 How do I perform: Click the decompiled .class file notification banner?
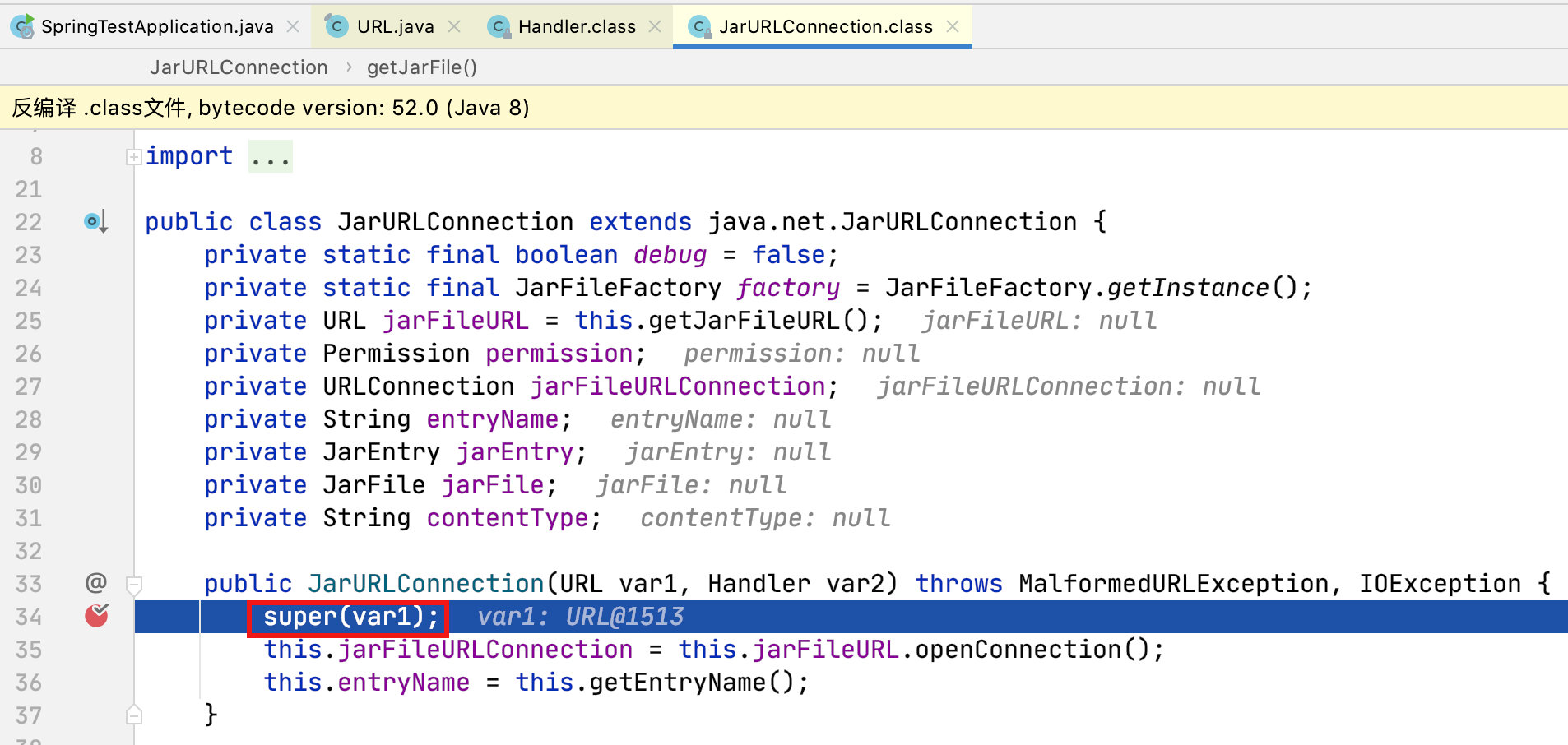784,108
